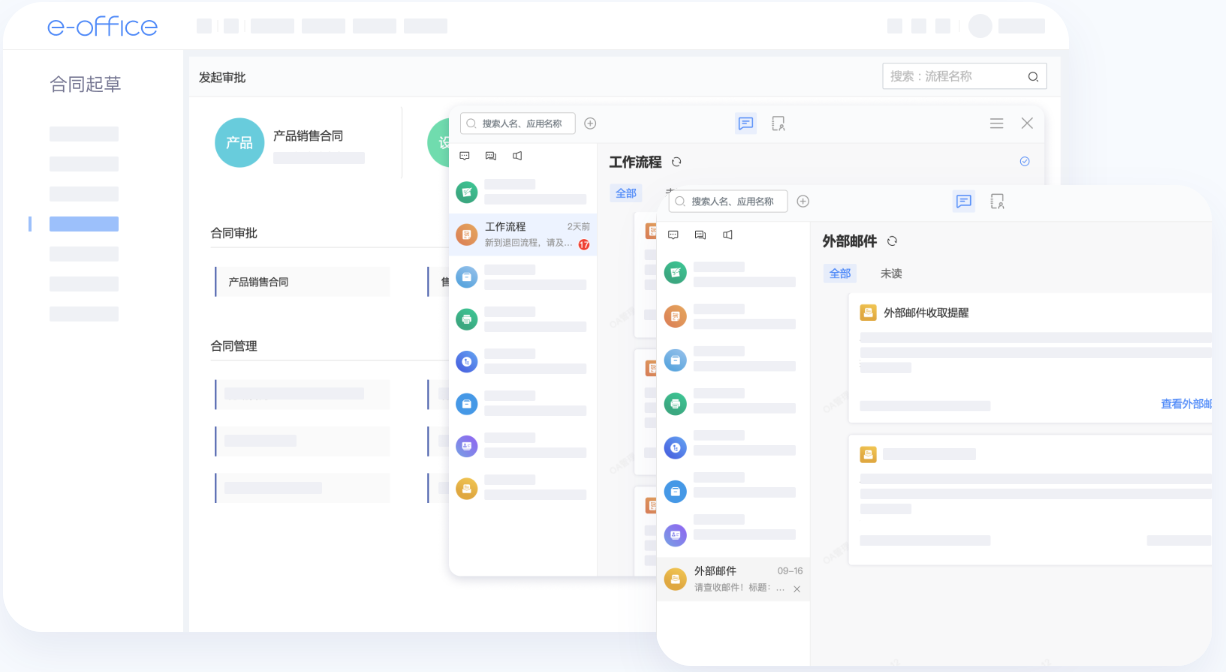
Task: Click the blue check-circle mark-read icon in the 工作流程 window
Action: (x=1024, y=161)
